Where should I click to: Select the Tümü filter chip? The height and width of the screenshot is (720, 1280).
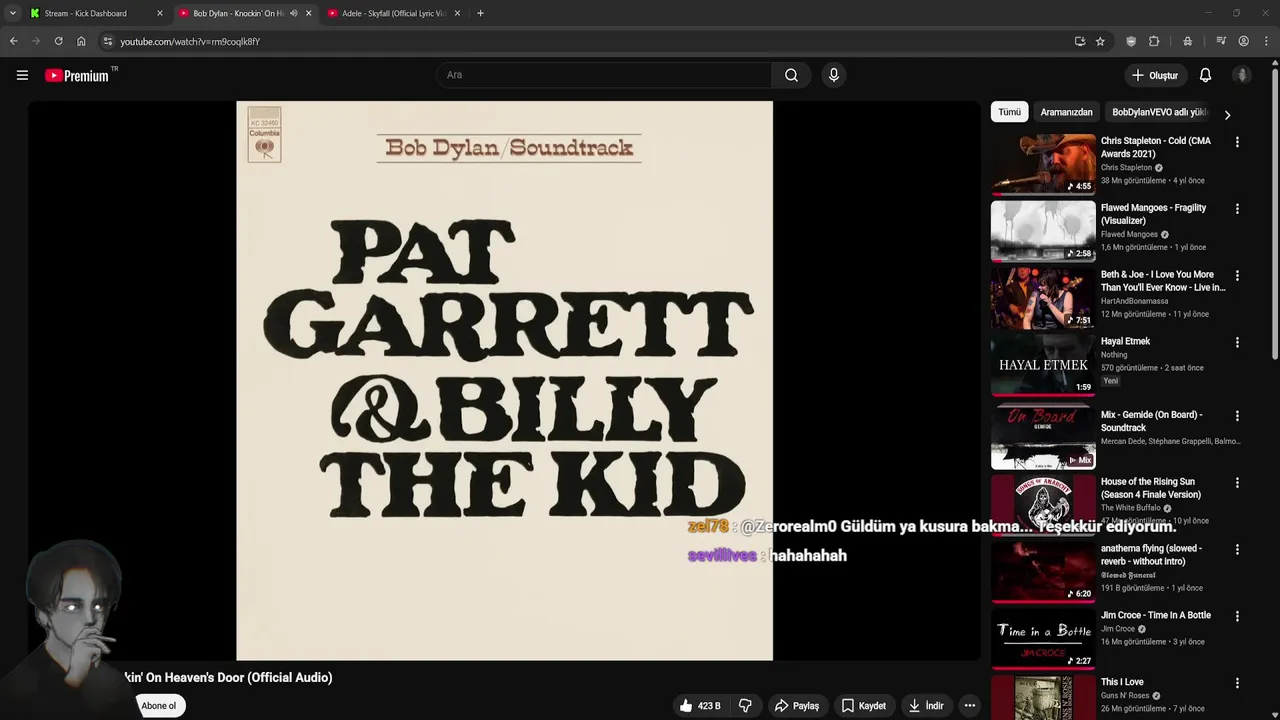coord(1009,112)
